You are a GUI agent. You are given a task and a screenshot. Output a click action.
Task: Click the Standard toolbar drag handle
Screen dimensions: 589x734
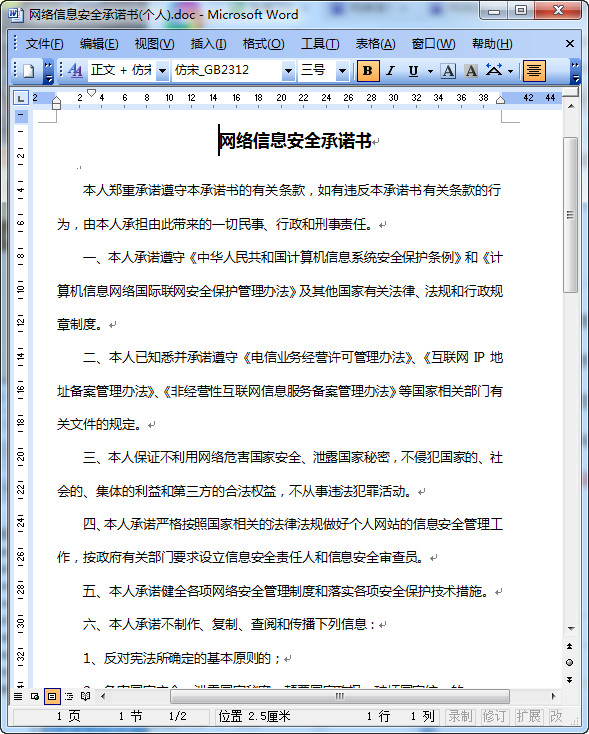pos(15,71)
